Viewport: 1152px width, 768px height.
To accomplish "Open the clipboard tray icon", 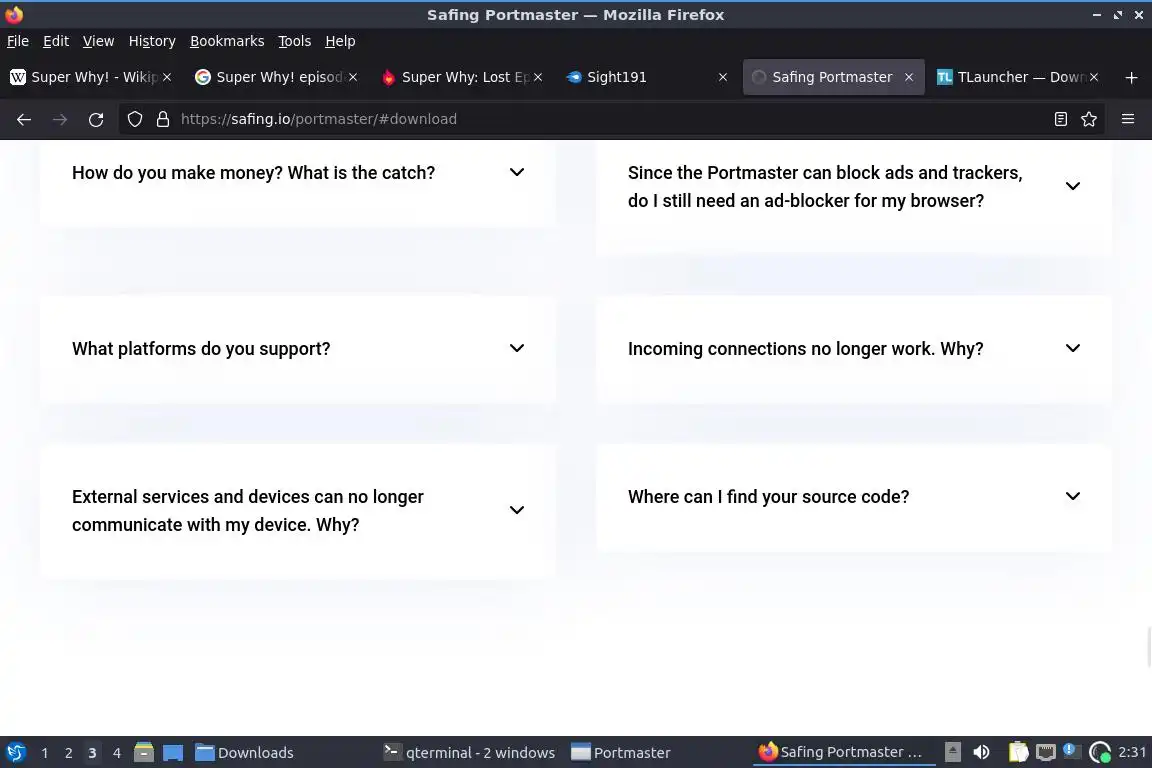I will (x=1018, y=752).
